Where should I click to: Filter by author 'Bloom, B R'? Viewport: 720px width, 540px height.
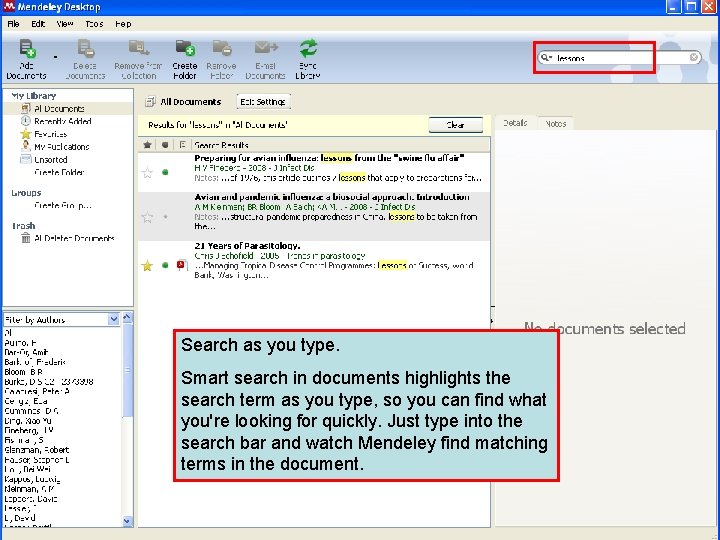pos(23,372)
